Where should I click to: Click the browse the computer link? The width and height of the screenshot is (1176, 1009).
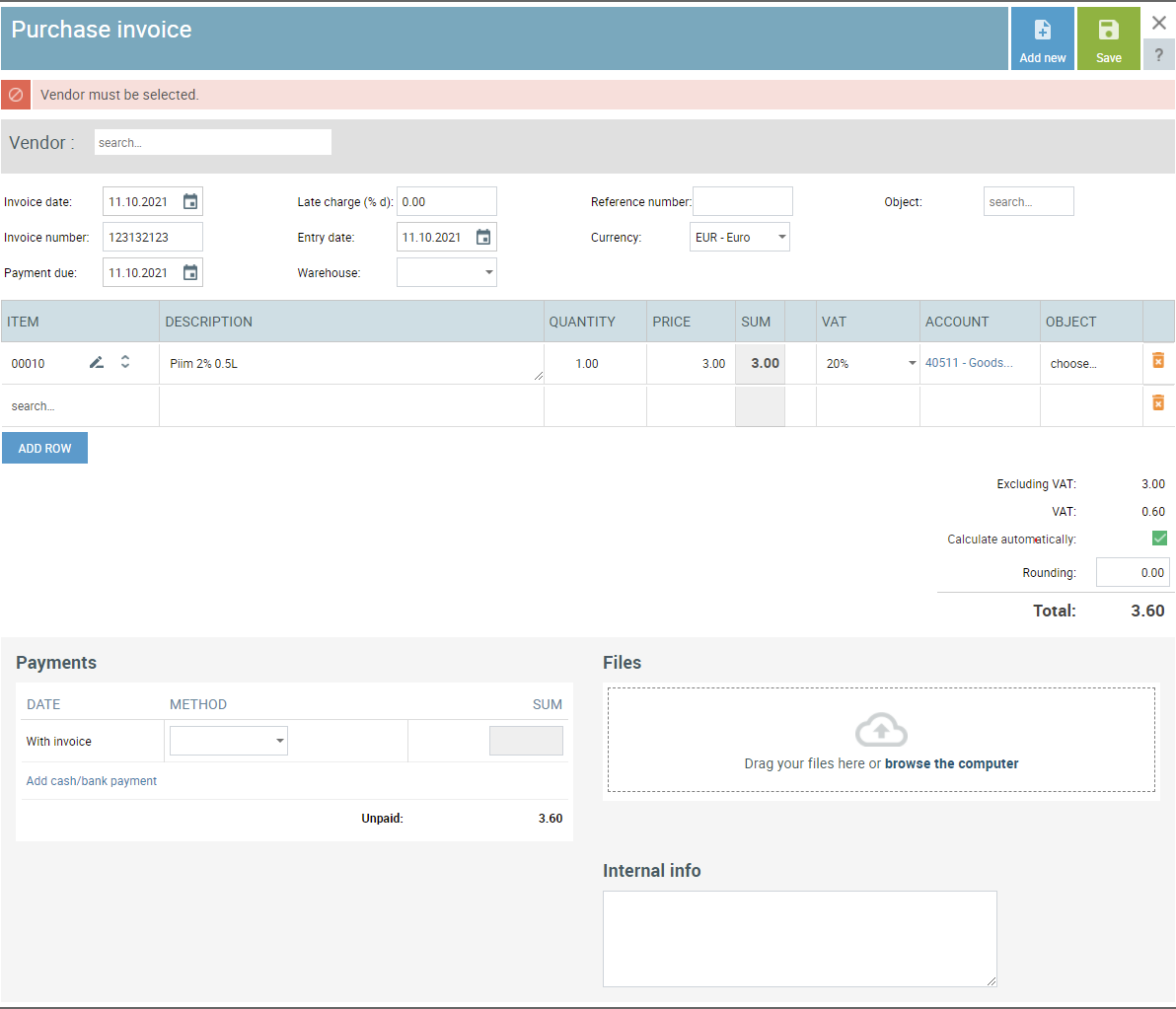[x=951, y=763]
